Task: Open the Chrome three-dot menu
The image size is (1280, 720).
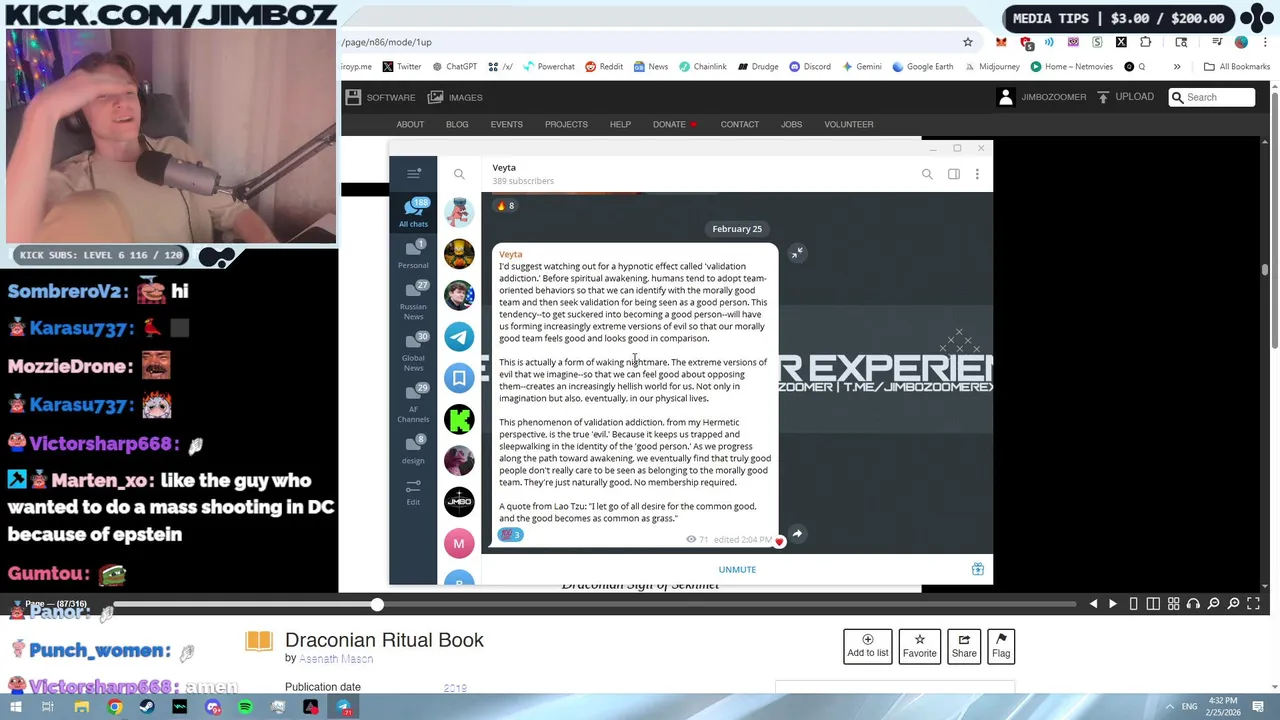Action: [1265, 42]
